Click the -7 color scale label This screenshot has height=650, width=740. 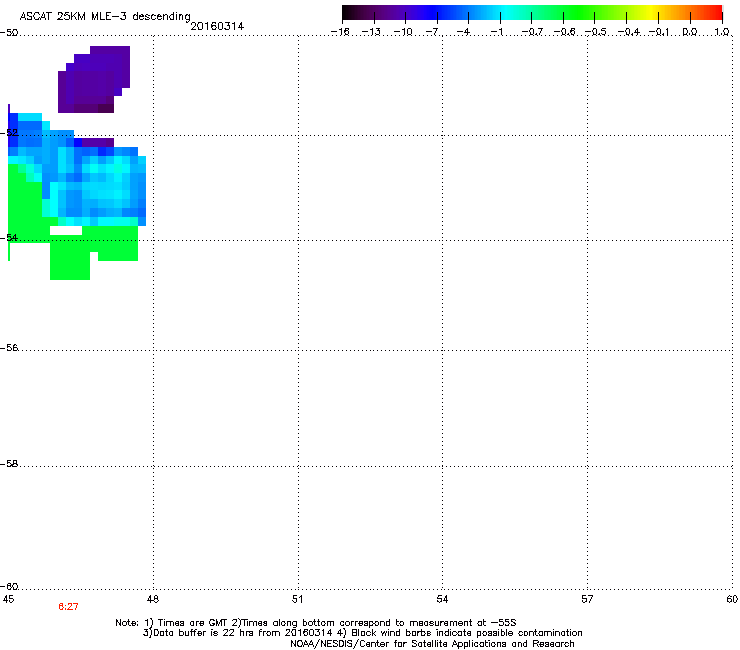[x=432, y=32]
